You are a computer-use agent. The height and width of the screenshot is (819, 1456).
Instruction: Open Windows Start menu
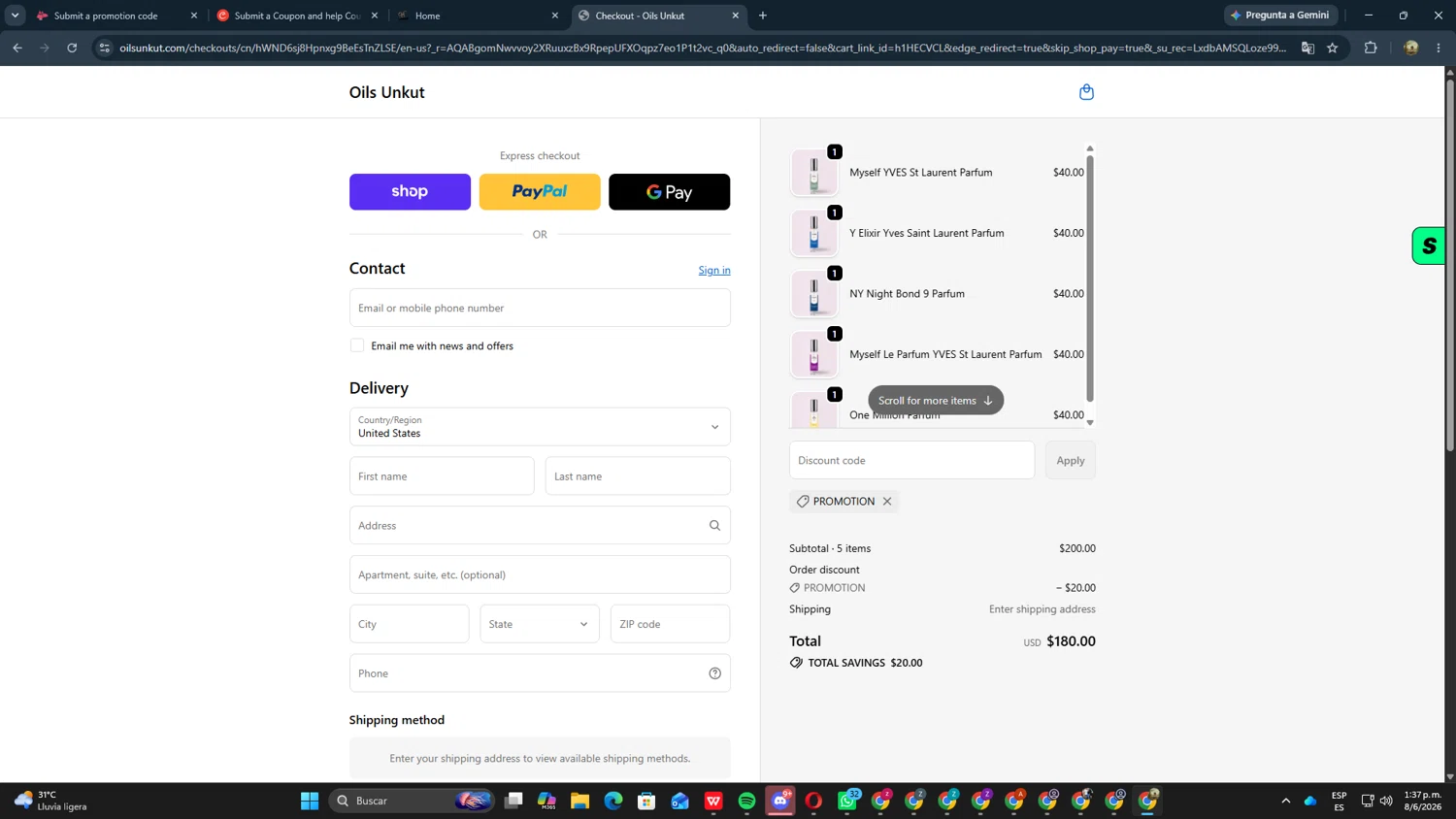(310, 801)
